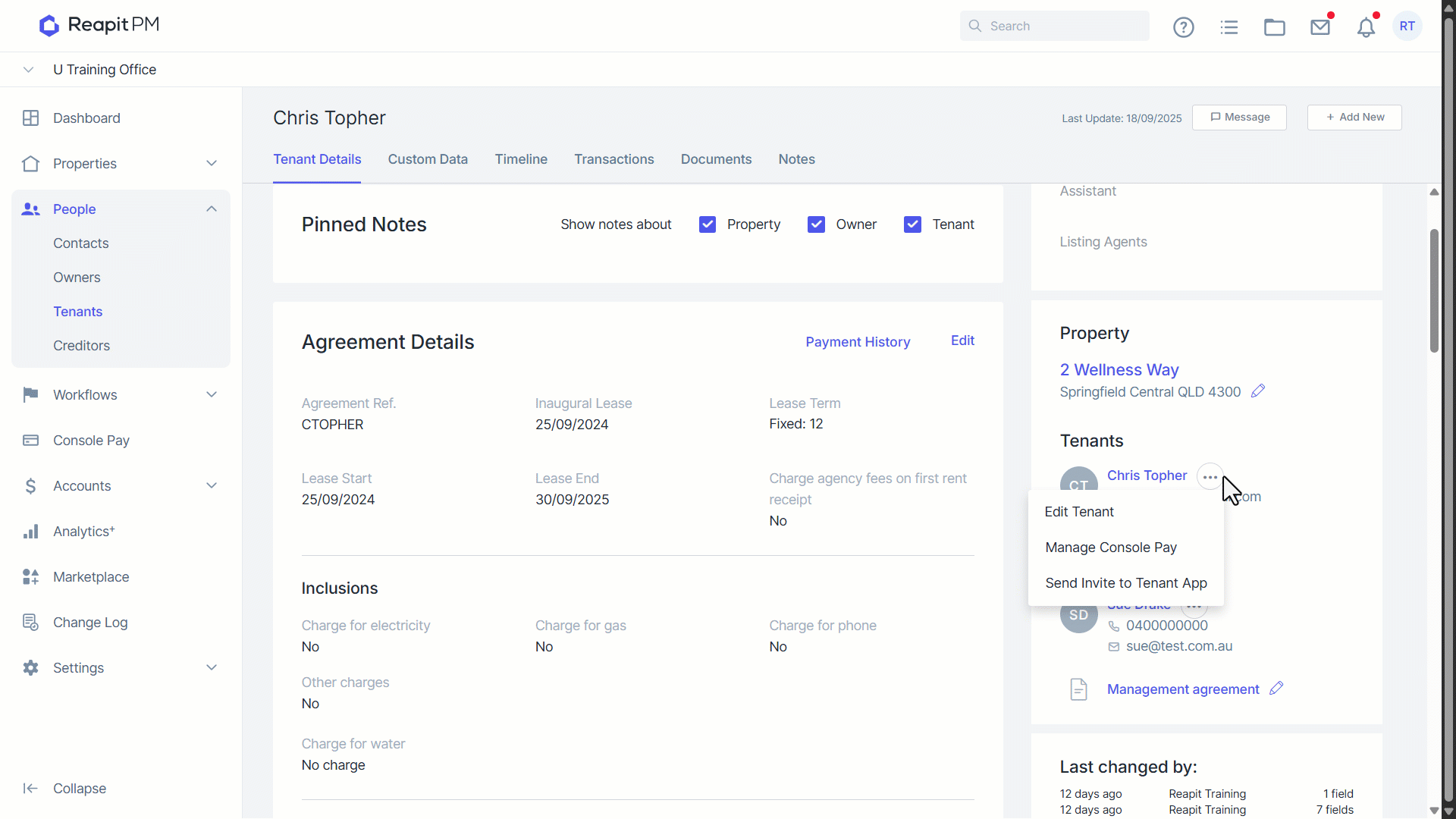Click the Collapse sidebar arrow icon
Viewport: 1456px width, 819px height.
(30, 789)
